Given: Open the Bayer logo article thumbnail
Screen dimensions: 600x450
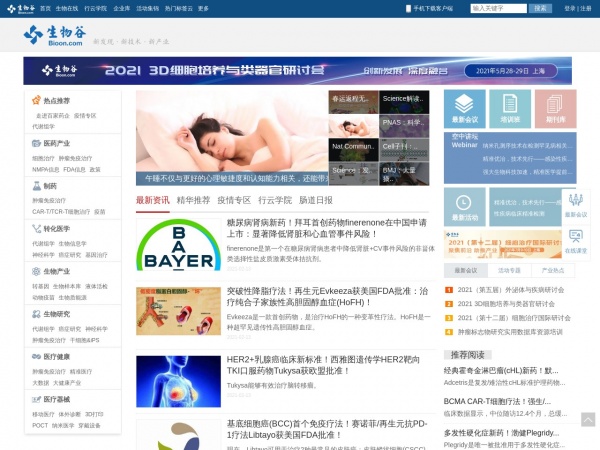Looking at the screenshot, I should tap(178, 245).
